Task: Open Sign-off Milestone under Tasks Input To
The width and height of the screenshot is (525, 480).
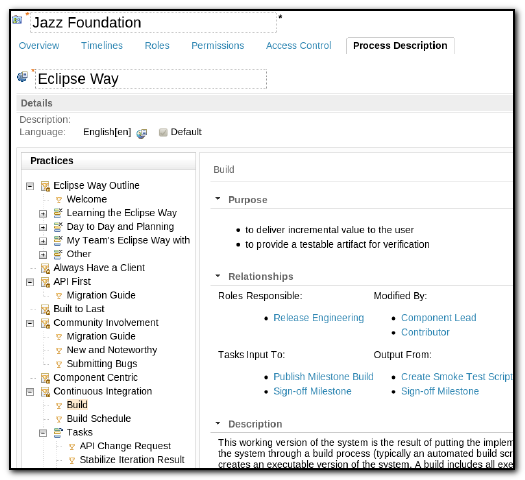Action: 312,391
